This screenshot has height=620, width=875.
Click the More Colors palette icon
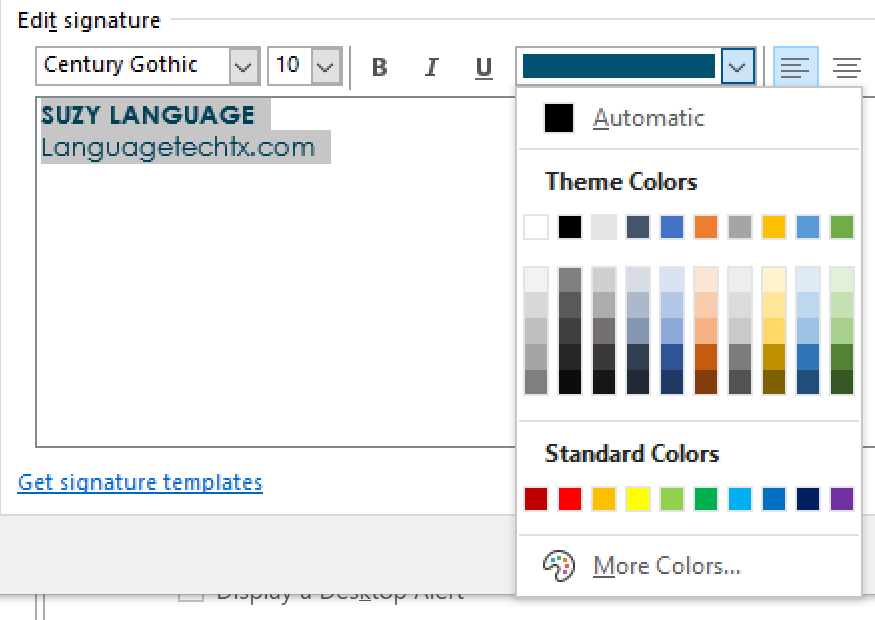558,566
